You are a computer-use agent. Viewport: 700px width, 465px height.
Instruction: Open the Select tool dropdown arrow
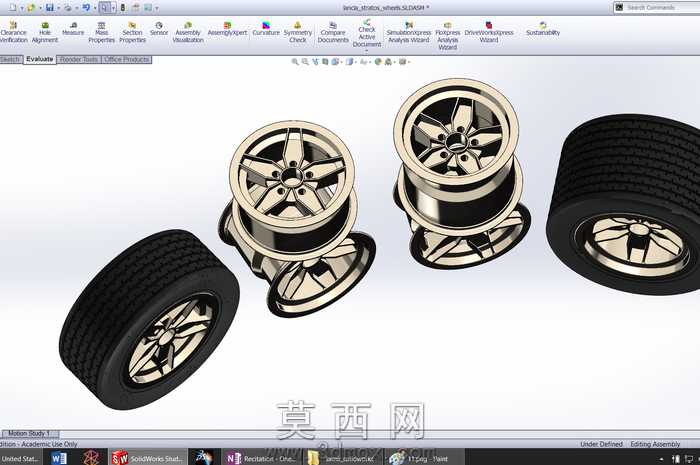point(113,8)
